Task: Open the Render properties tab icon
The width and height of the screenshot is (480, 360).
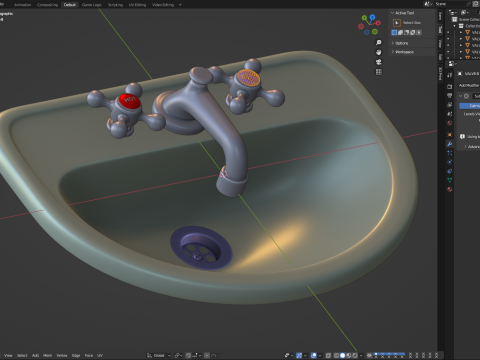Action: tap(450, 87)
